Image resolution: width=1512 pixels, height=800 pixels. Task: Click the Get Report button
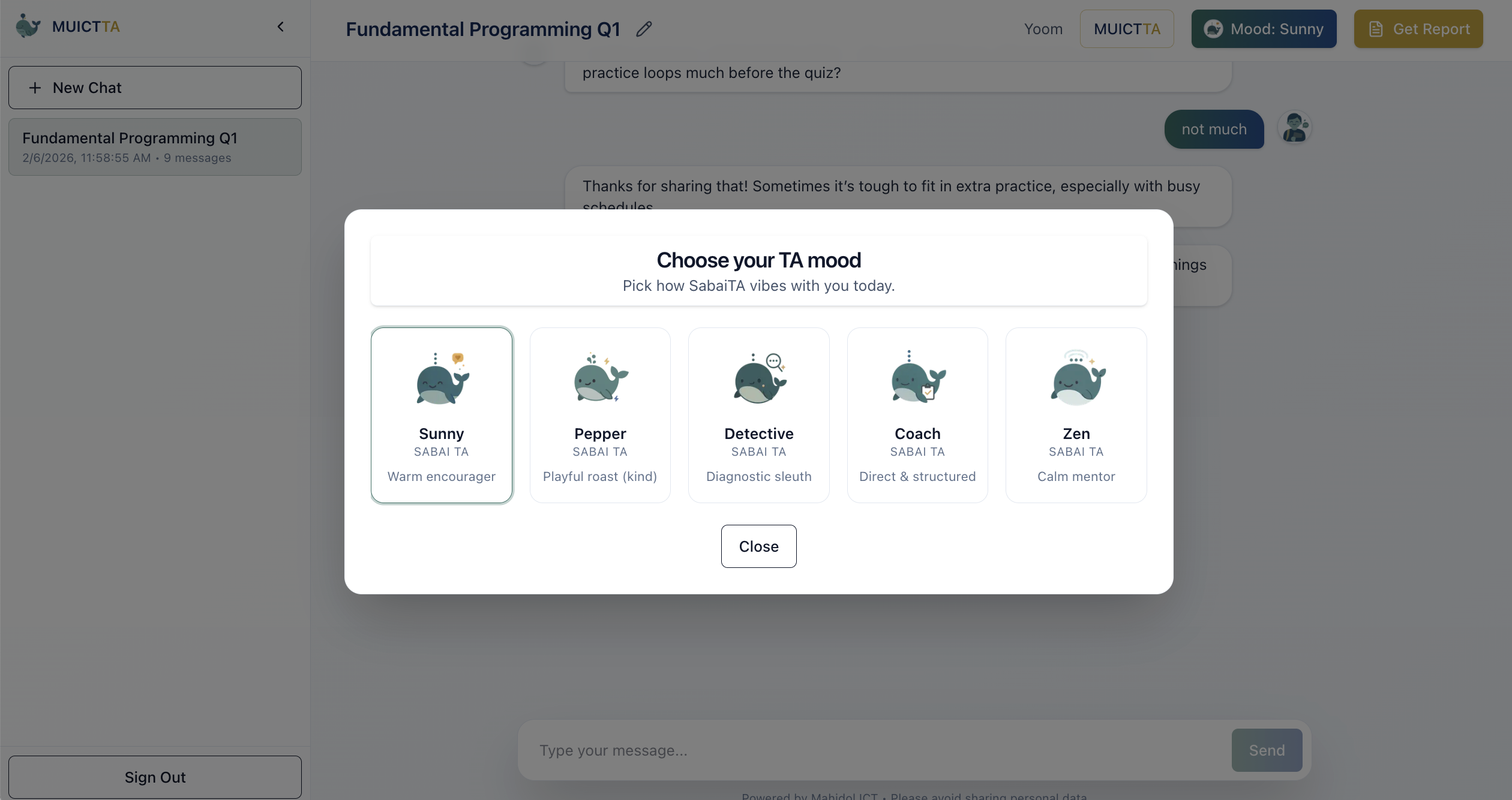tap(1418, 29)
